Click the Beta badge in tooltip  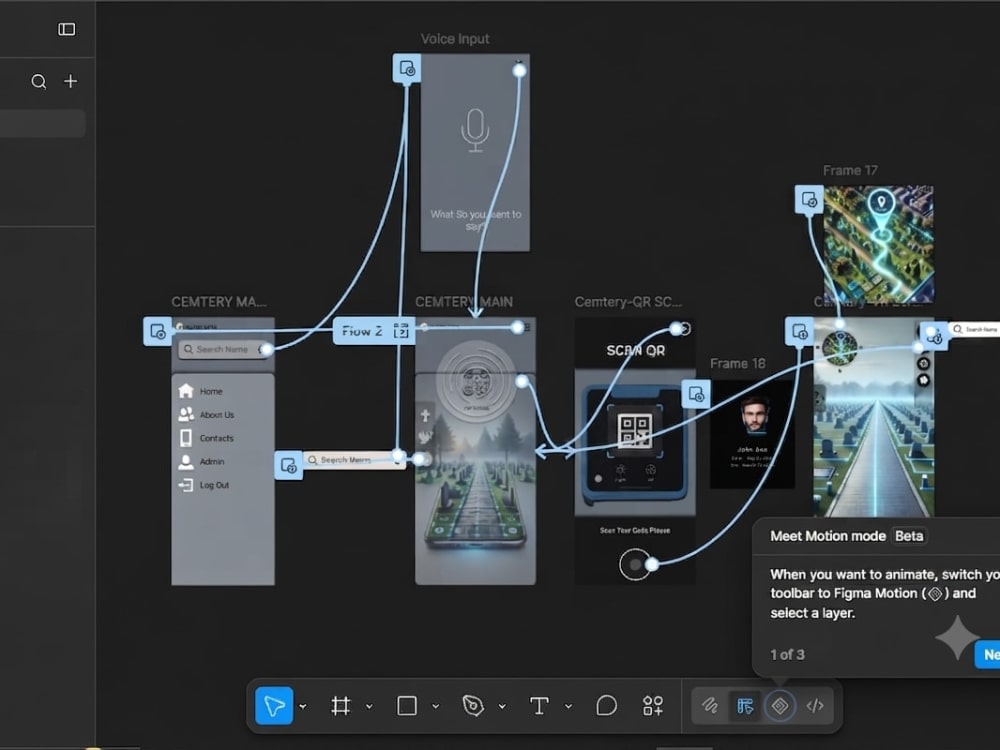(909, 536)
